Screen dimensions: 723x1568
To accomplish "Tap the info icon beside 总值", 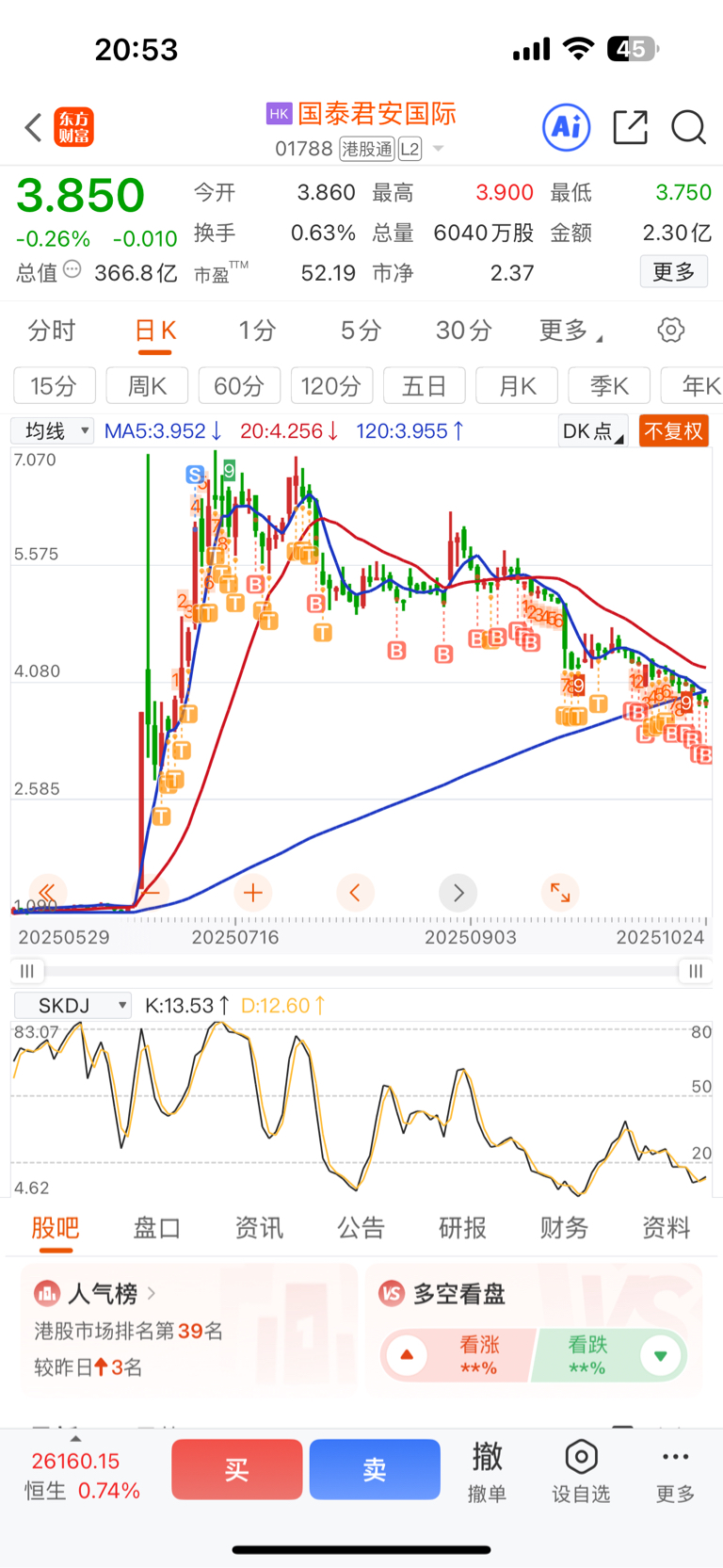I will coord(72,271).
